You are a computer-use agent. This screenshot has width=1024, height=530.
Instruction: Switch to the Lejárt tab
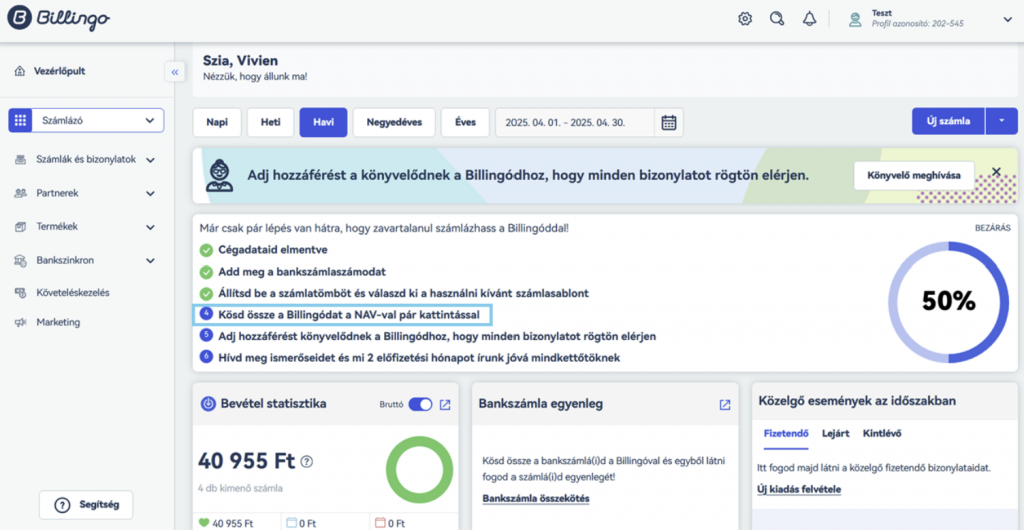click(836, 434)
